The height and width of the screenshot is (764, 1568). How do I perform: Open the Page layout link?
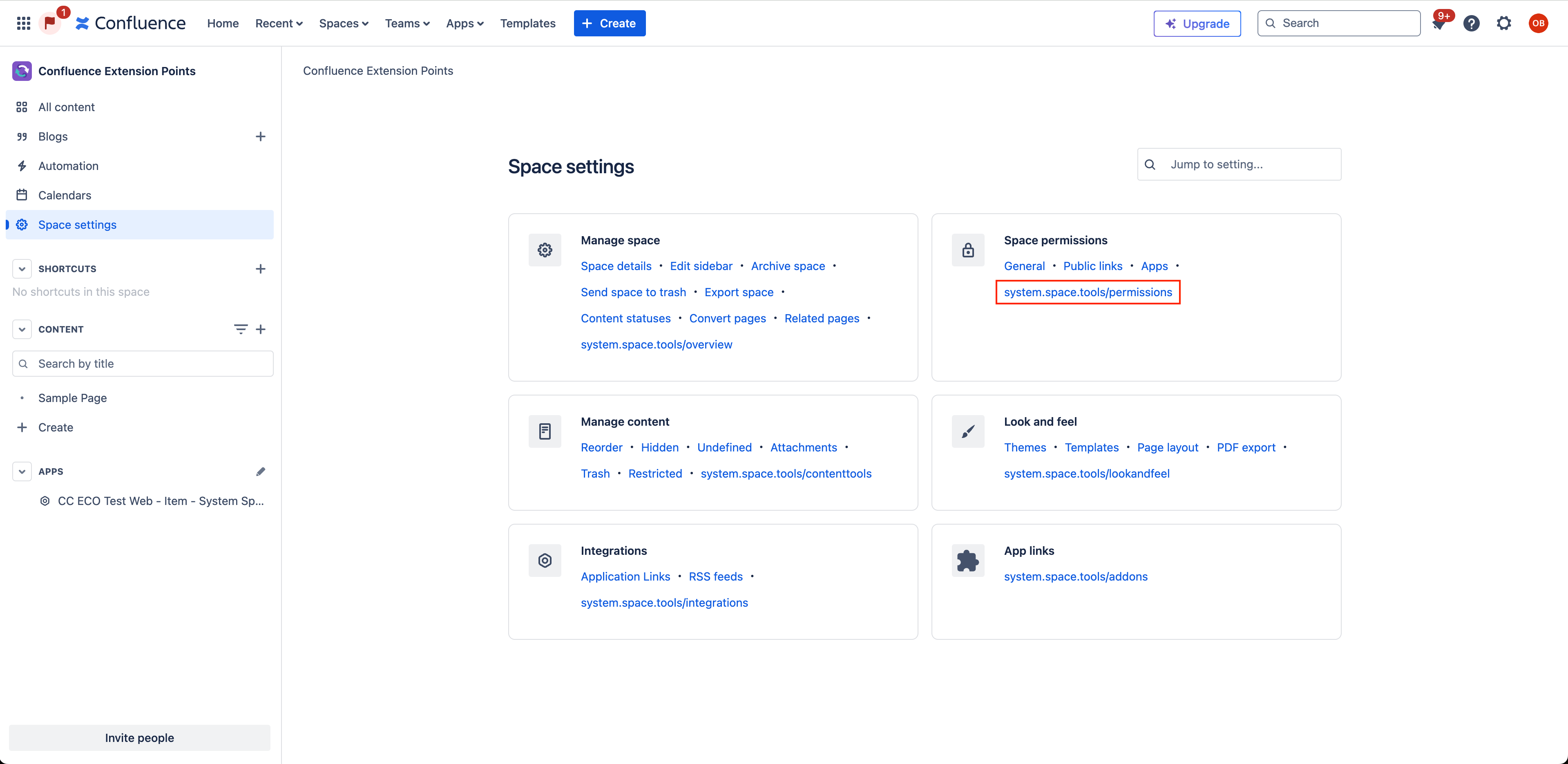click(x=1167, y=447)
